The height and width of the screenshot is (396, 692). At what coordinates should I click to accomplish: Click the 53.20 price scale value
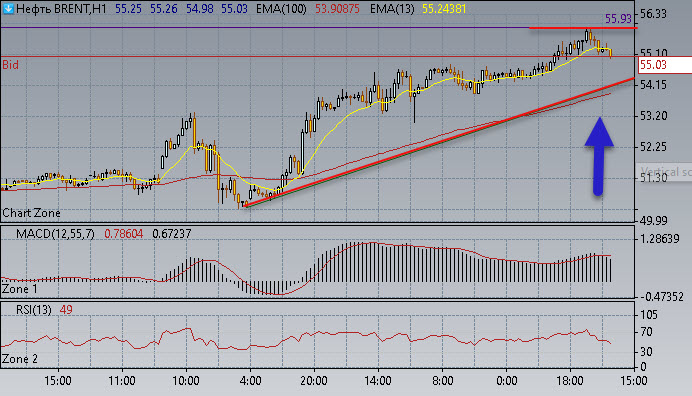653,116
